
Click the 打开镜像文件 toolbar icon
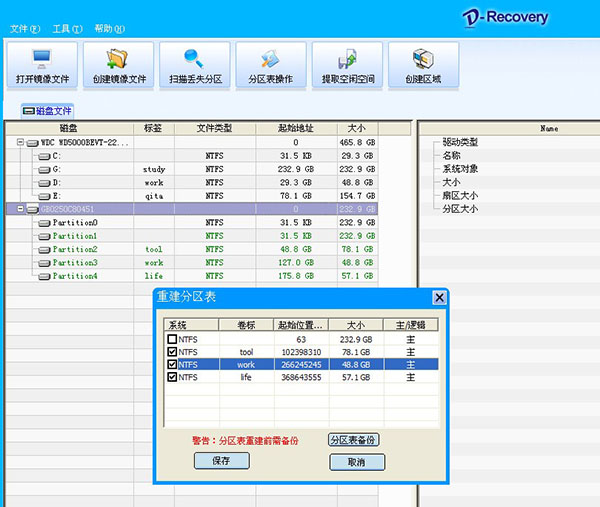[42, 64]
